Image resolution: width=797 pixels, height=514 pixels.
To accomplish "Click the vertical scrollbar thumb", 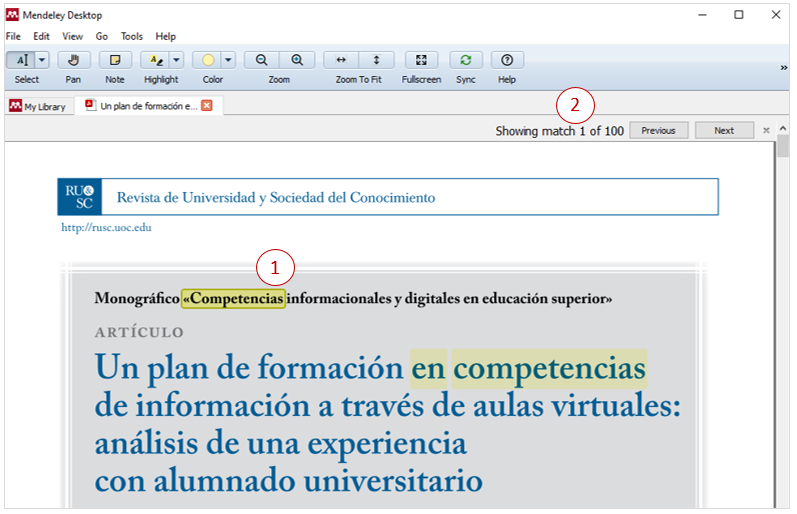I will tap(783, 146).
